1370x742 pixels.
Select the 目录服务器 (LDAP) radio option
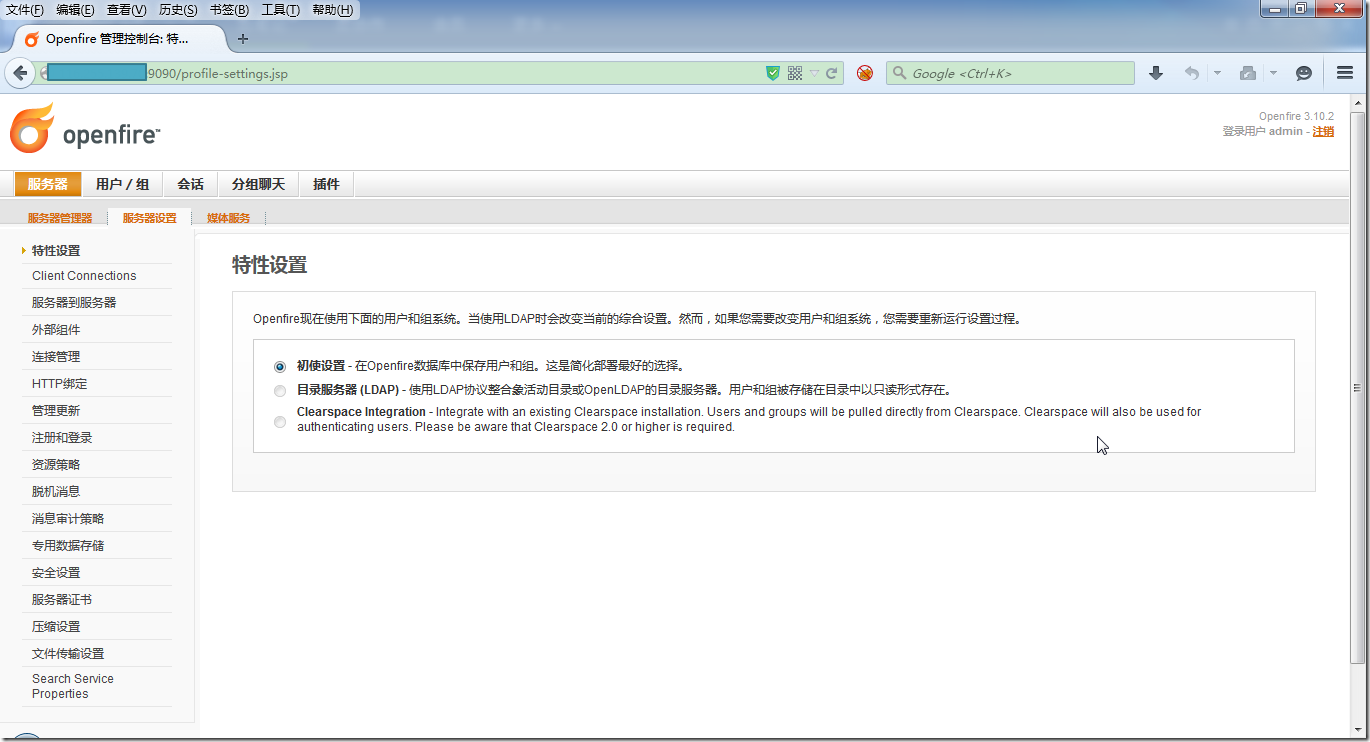tap(280, 391)
